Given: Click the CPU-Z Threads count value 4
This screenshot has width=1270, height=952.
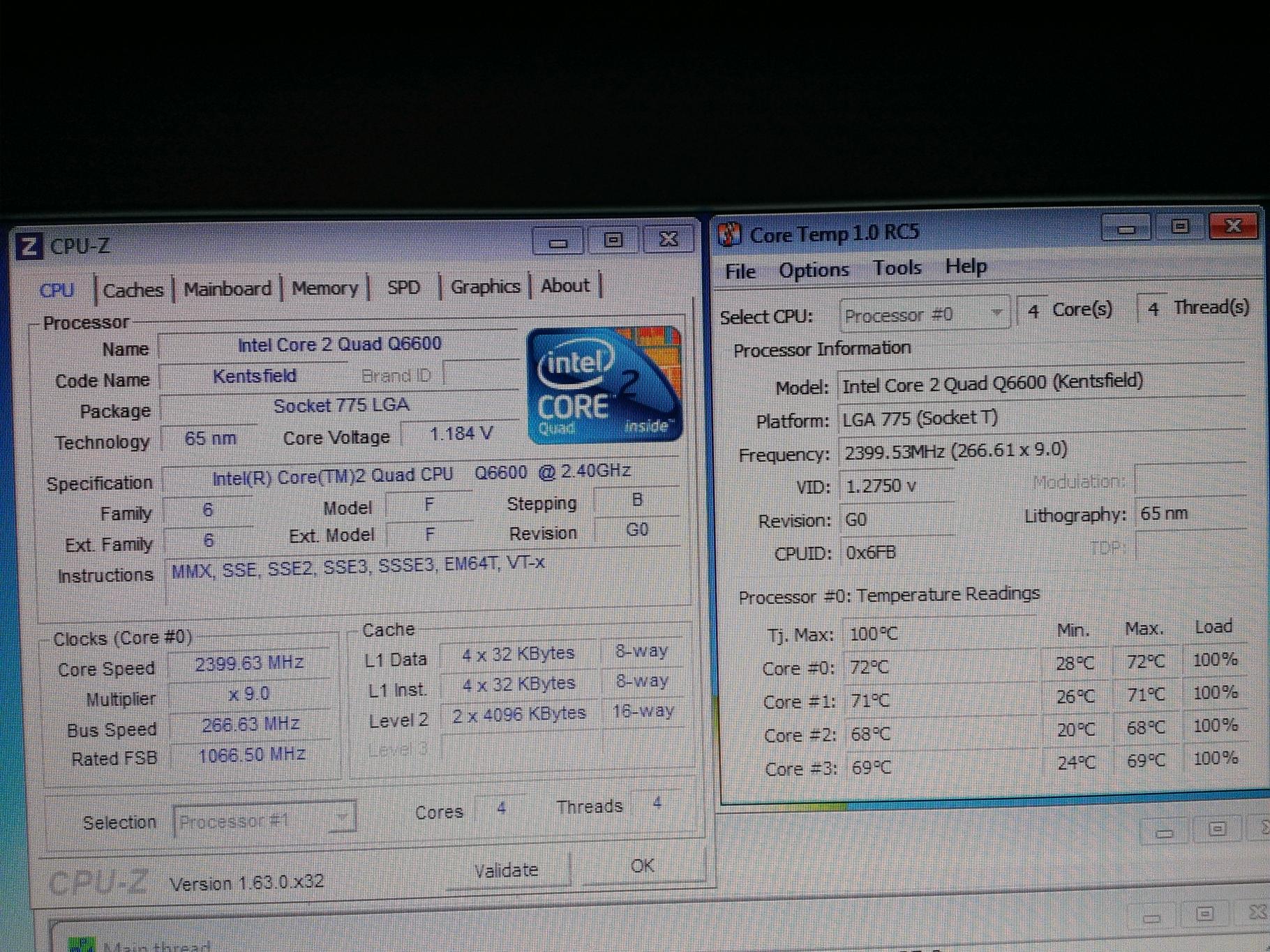Looking at the screenshot, I should pyautogui.click(x=657, y=803).
